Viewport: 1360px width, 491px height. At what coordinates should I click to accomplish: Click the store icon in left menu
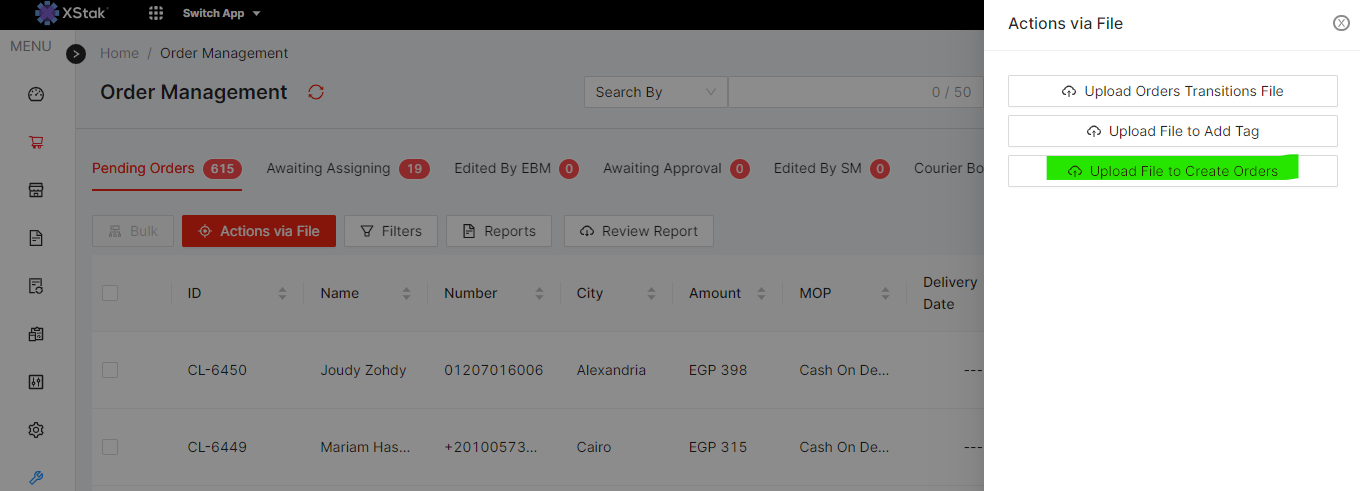coord(36,190)
